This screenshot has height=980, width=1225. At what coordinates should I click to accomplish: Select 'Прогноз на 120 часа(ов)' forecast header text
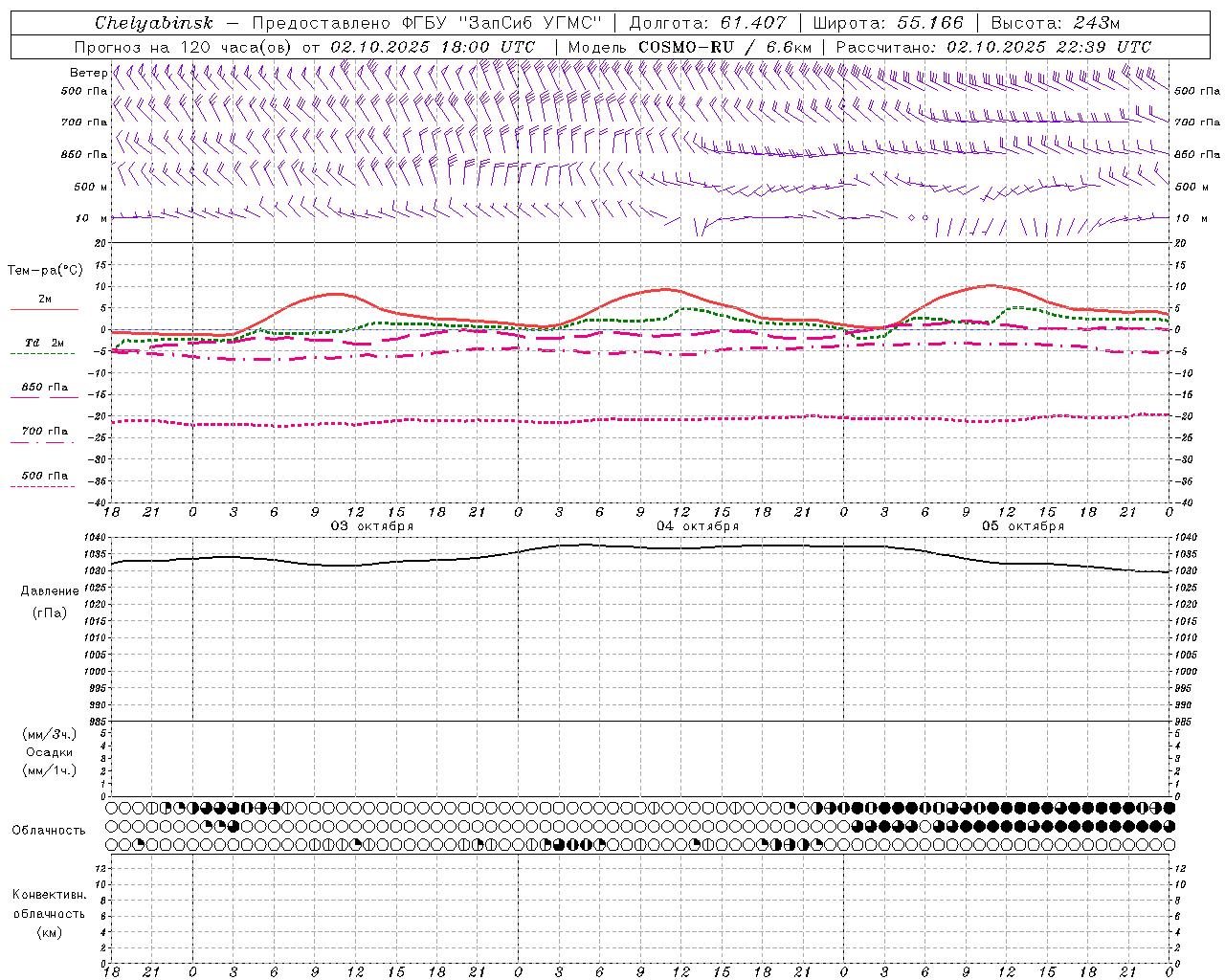[x=185, y=47]
